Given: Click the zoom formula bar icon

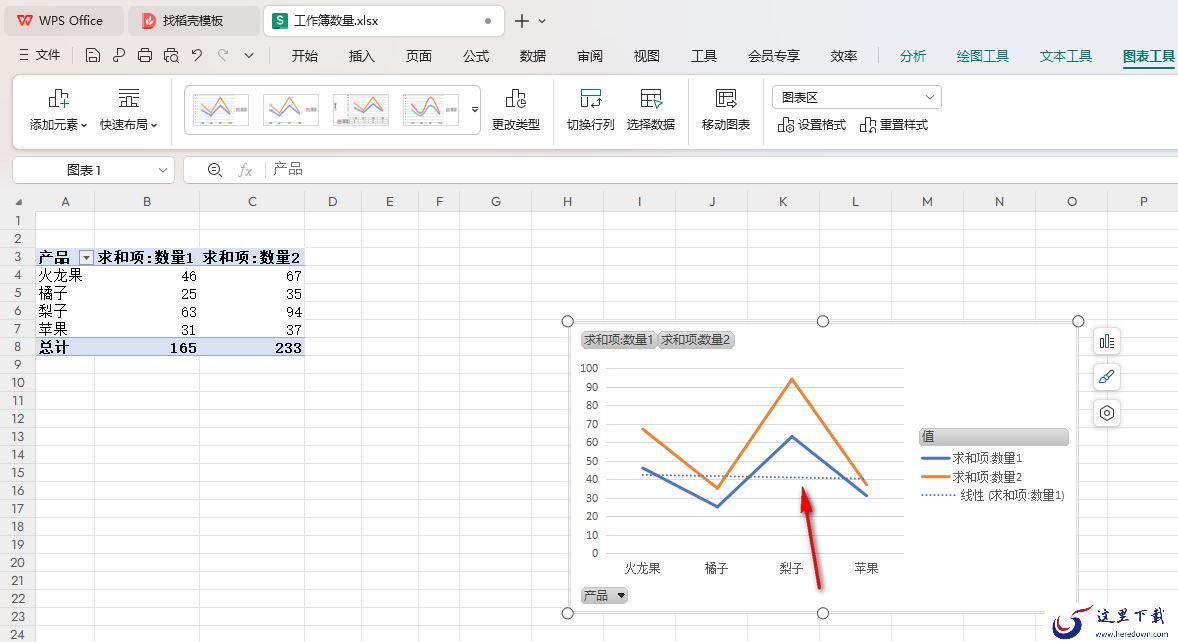Looking at the screenshot, I should coord(215,170).
